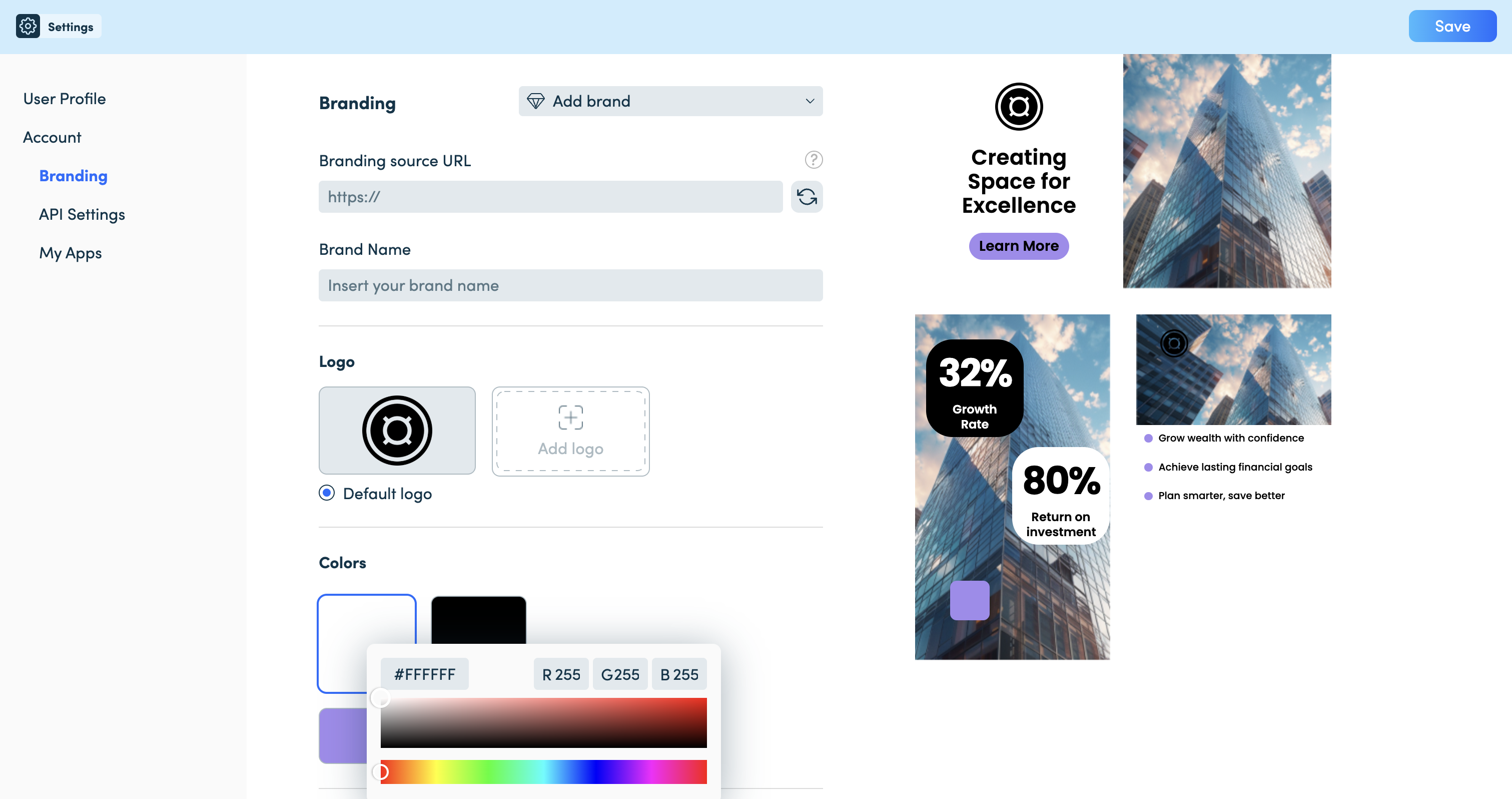This screenshot has height=799, width=1512.
Task: Open My Apps in sidebar
Action: (x=71, y=253)
